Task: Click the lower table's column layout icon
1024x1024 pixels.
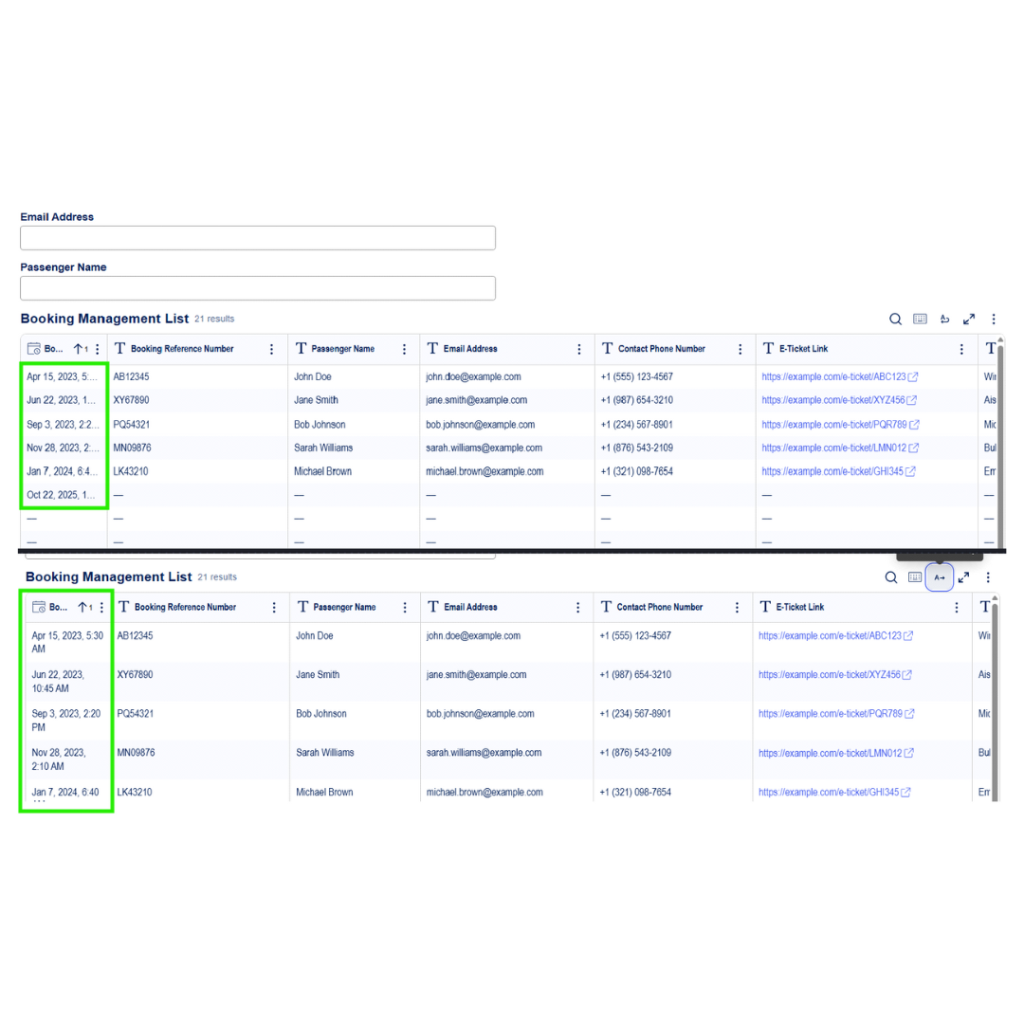Action: click(x=915, y=577)
